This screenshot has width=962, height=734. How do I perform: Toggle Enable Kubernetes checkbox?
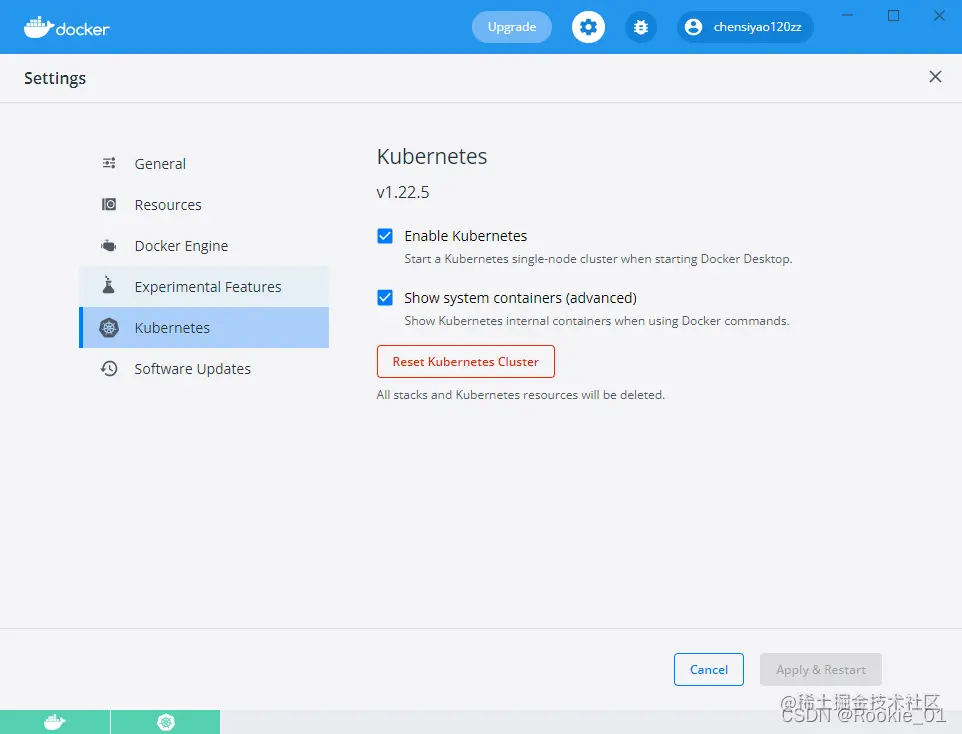pyautogui.click(x=385, y=236)
